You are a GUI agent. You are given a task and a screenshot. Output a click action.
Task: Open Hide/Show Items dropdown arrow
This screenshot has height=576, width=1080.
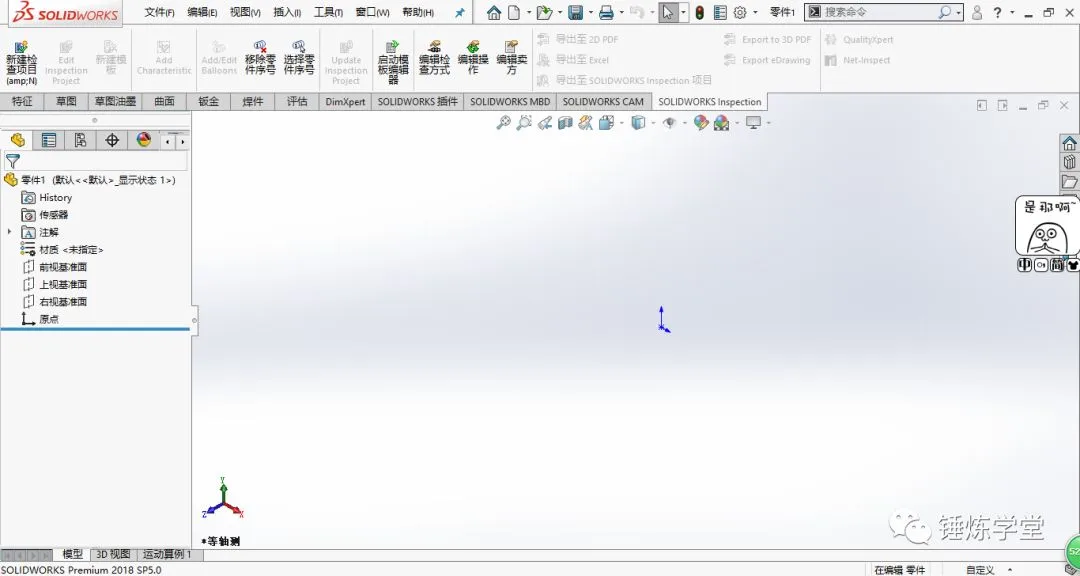point(684,123)
